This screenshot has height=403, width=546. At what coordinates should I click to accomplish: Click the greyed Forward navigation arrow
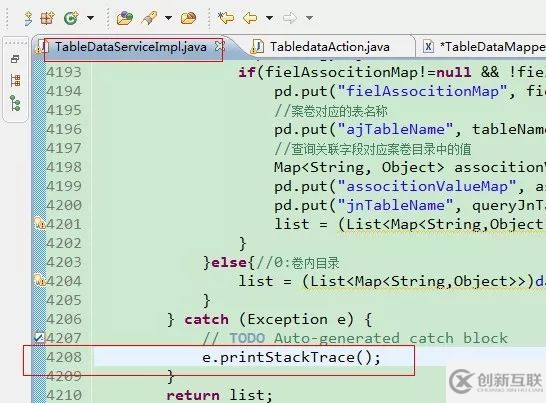pyautogui.click(x=290, y=18)
